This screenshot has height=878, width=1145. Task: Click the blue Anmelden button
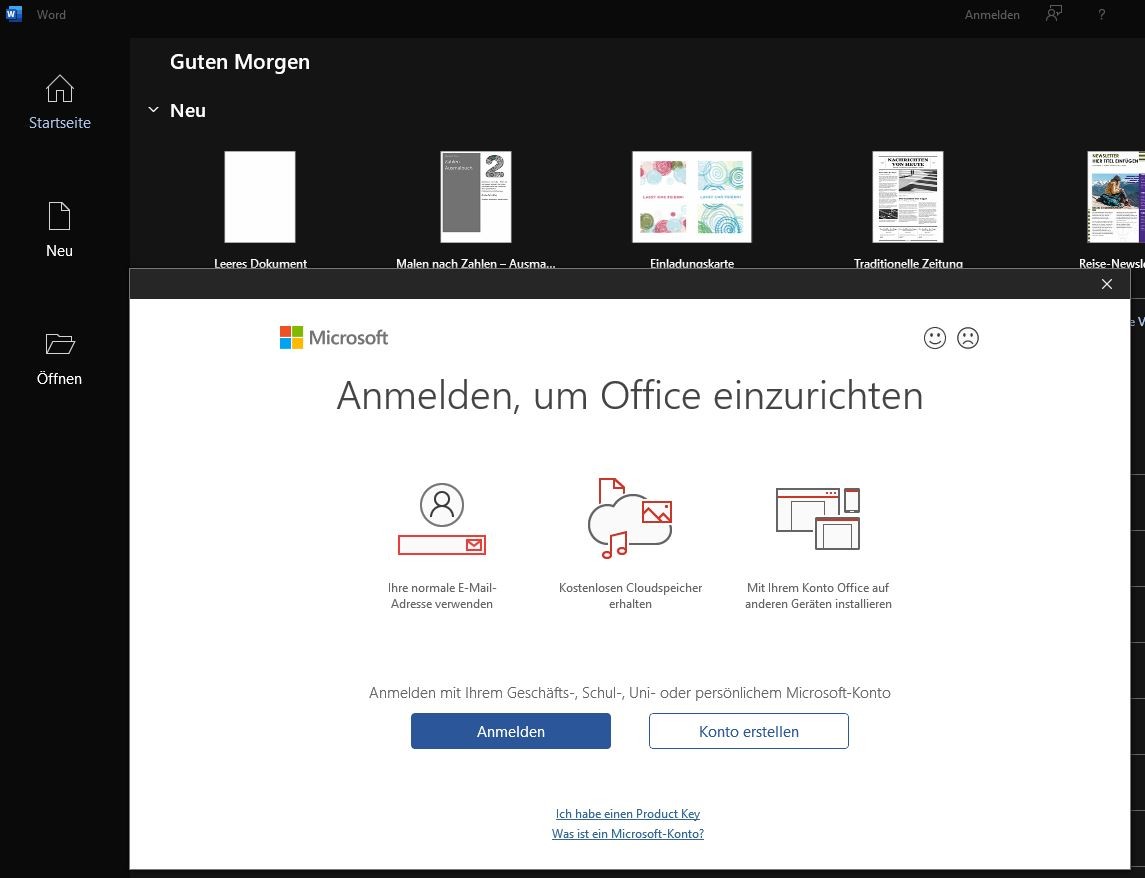[511, 731]
